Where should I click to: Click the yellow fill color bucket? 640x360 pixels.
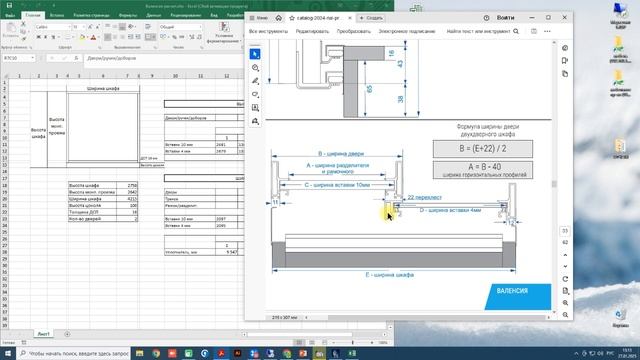point(82,38)
